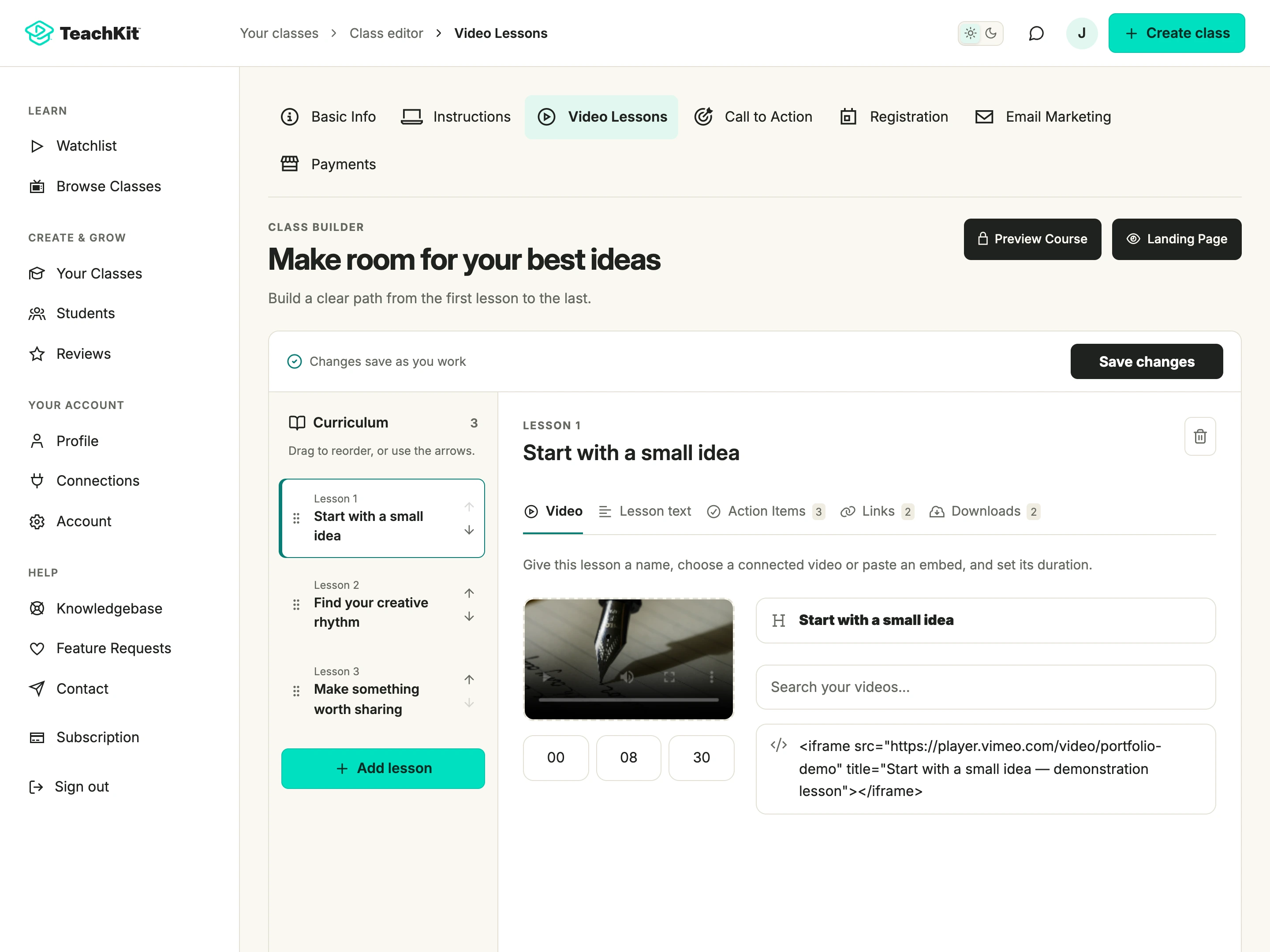The height and width of the screenshot is (952, 1270).
Task: Open the Basic Info tab
Action: pyautogui.click(x=328, y=117)
